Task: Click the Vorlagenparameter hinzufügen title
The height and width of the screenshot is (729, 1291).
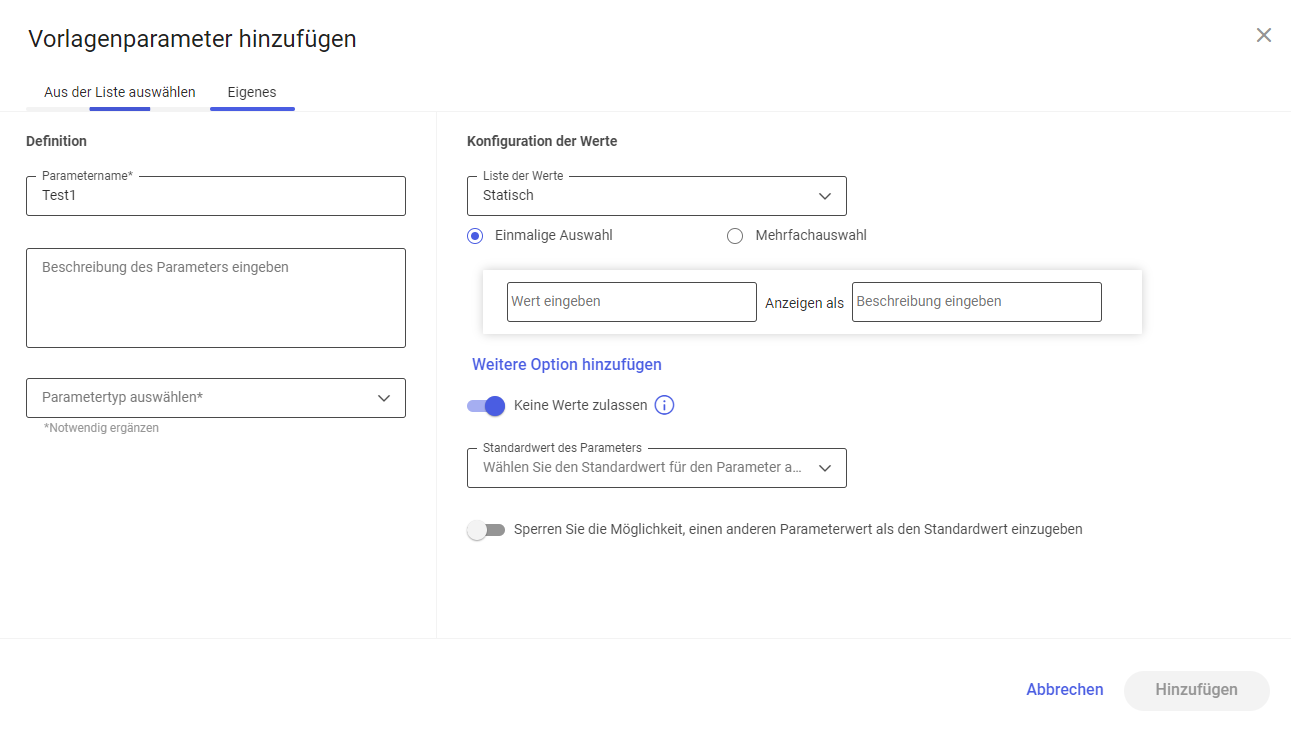Action: pyautogui.click(x=192, y=39)
